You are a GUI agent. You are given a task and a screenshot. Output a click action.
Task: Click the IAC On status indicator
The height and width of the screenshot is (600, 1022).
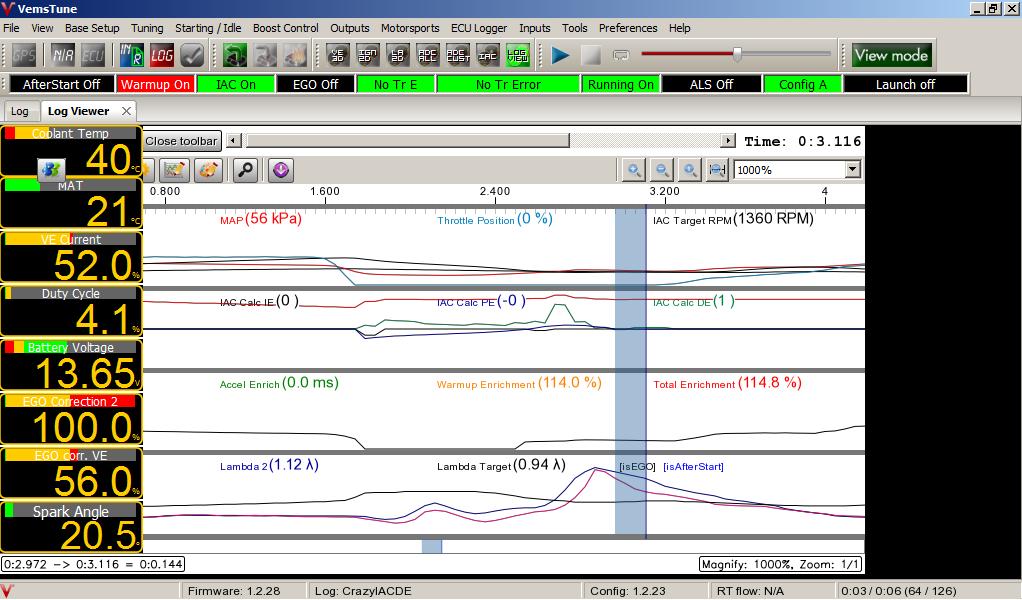(x=236, y=84)
